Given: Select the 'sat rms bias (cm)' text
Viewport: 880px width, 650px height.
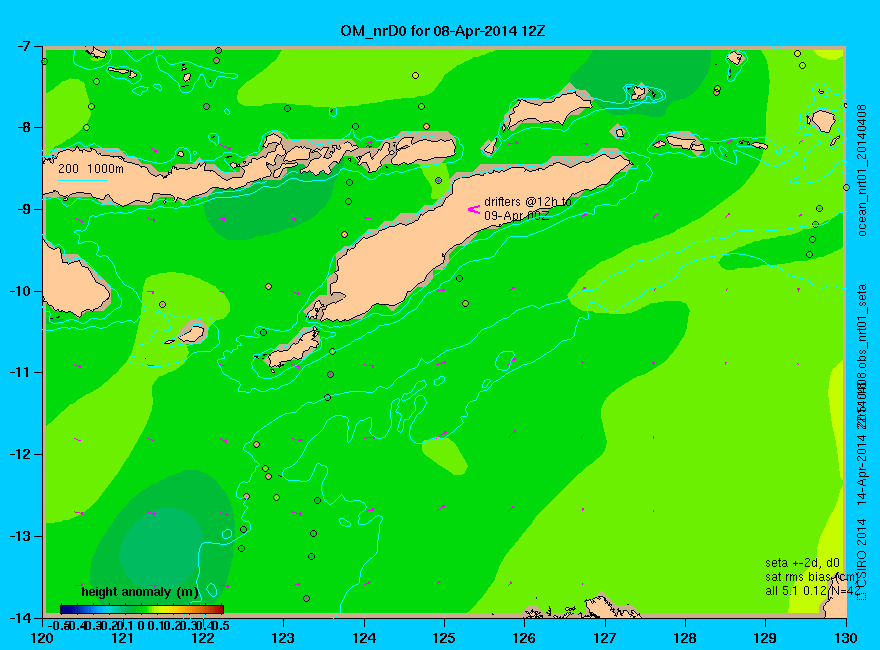Looking at the screenshot, I should pyautogui.click(x=812, y=577).
